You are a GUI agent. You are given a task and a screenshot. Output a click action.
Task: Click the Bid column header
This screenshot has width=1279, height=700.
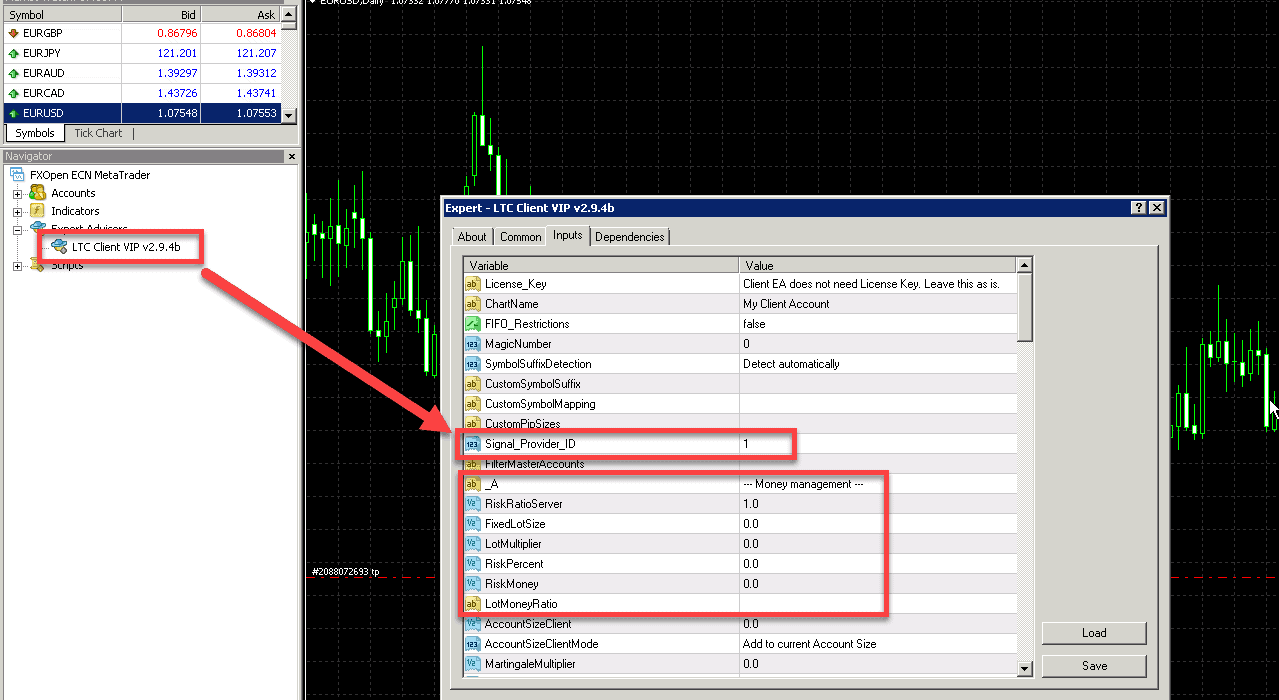click(161, 15)
